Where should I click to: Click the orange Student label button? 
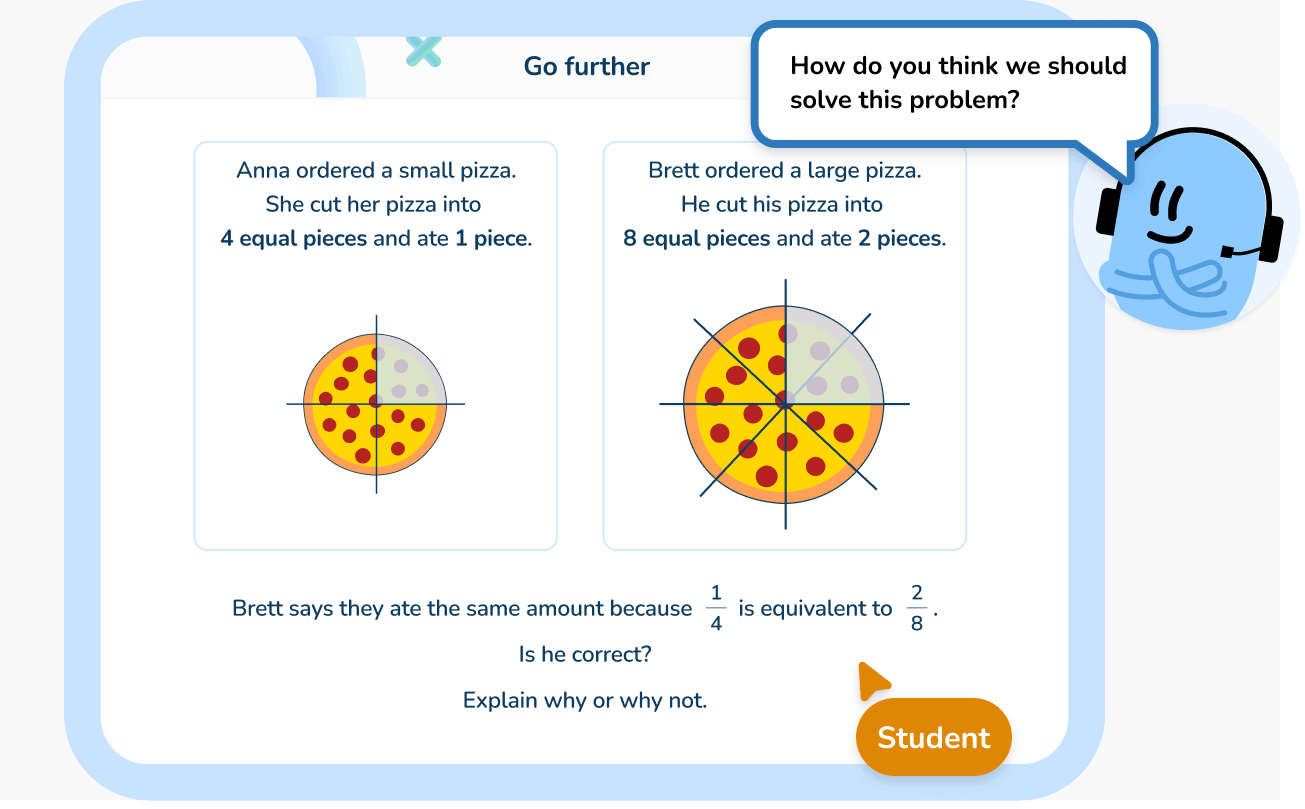pyautogui.click(x=934, y=737)
